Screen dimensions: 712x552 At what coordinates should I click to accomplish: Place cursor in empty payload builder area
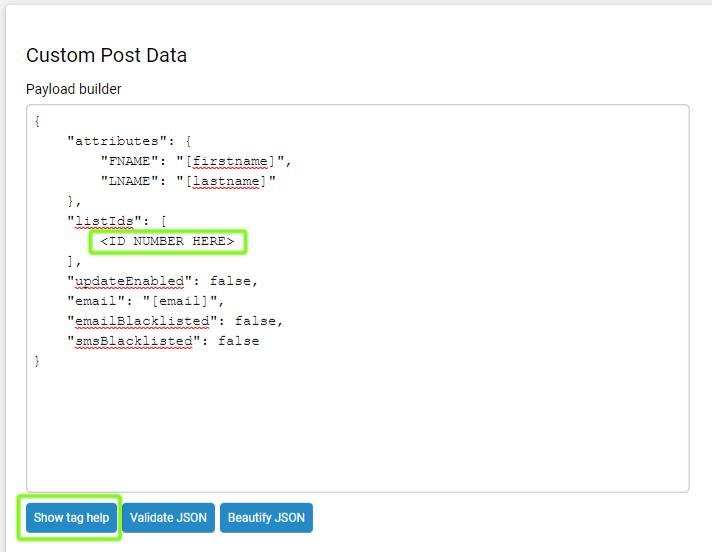point(358,427)
